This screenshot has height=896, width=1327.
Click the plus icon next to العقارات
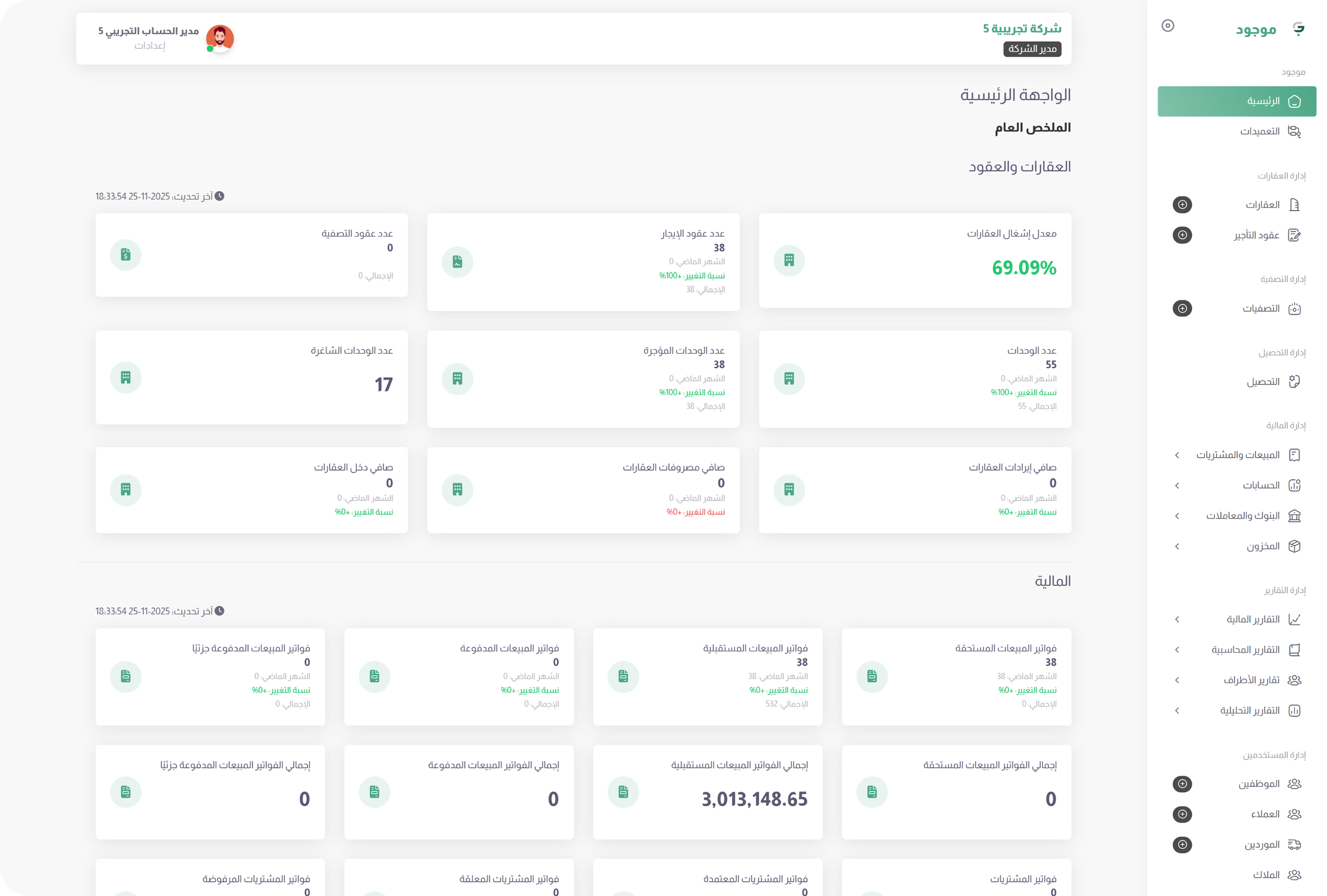point(1182,205)
